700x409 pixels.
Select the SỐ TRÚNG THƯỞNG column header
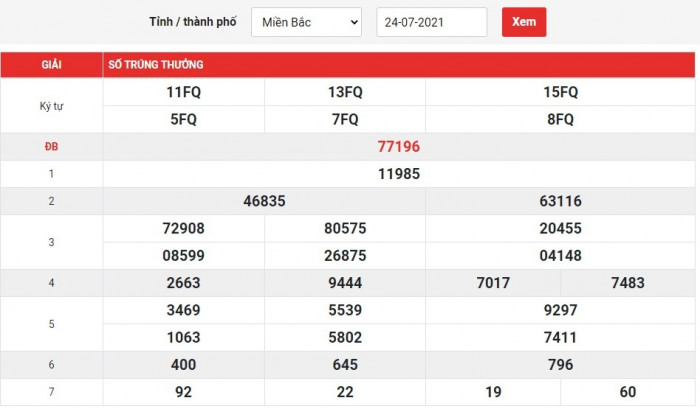click(155, 65)
